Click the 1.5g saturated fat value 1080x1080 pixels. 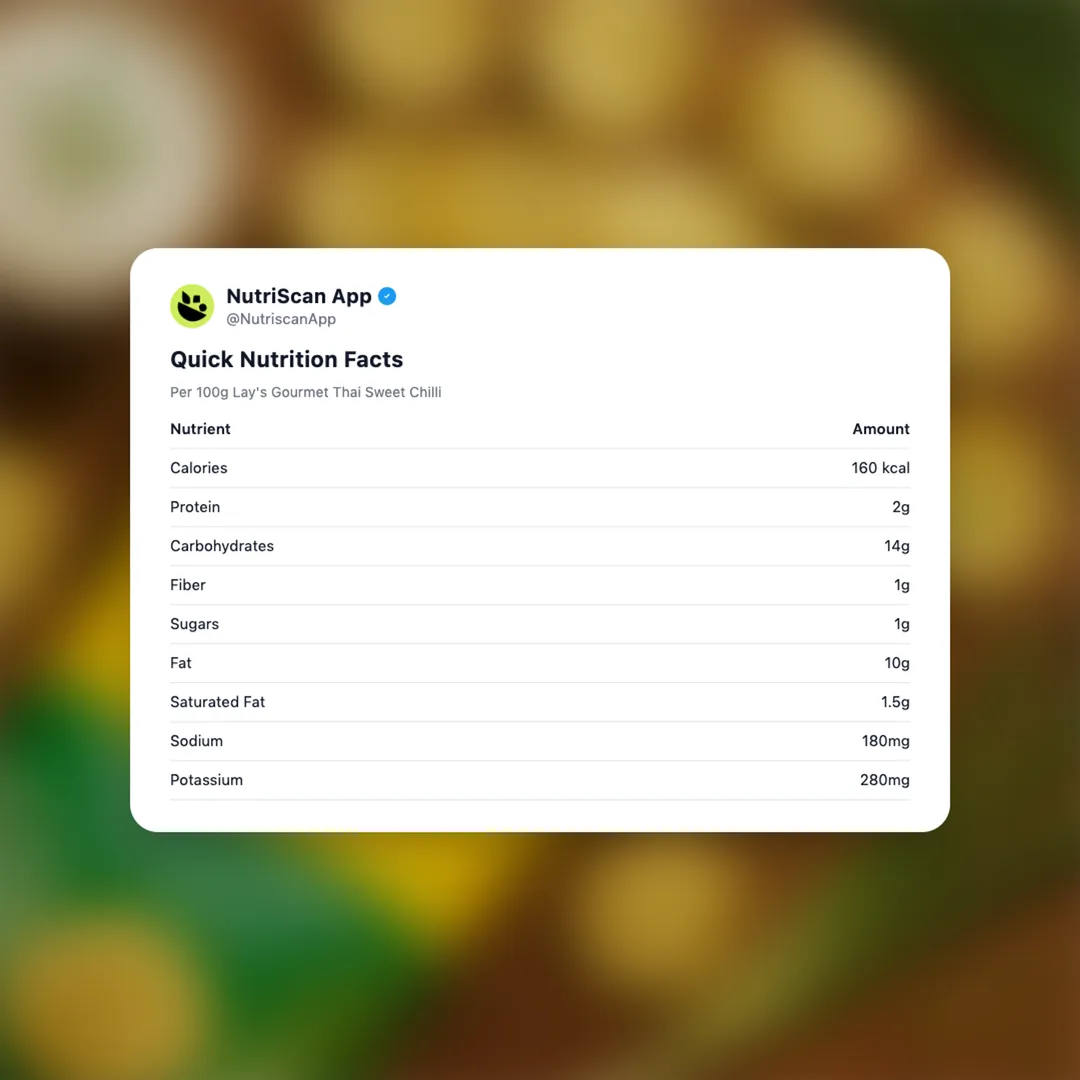click(x=895, y=702)
